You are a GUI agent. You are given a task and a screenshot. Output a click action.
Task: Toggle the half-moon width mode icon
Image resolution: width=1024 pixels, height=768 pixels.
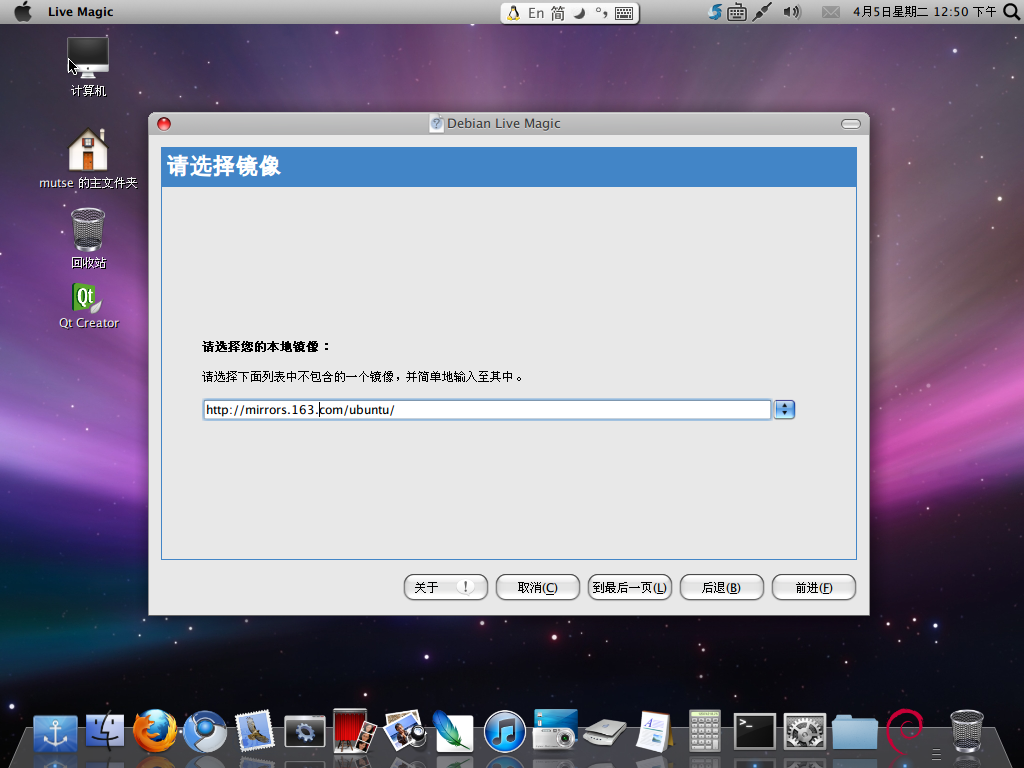[579, 13]
